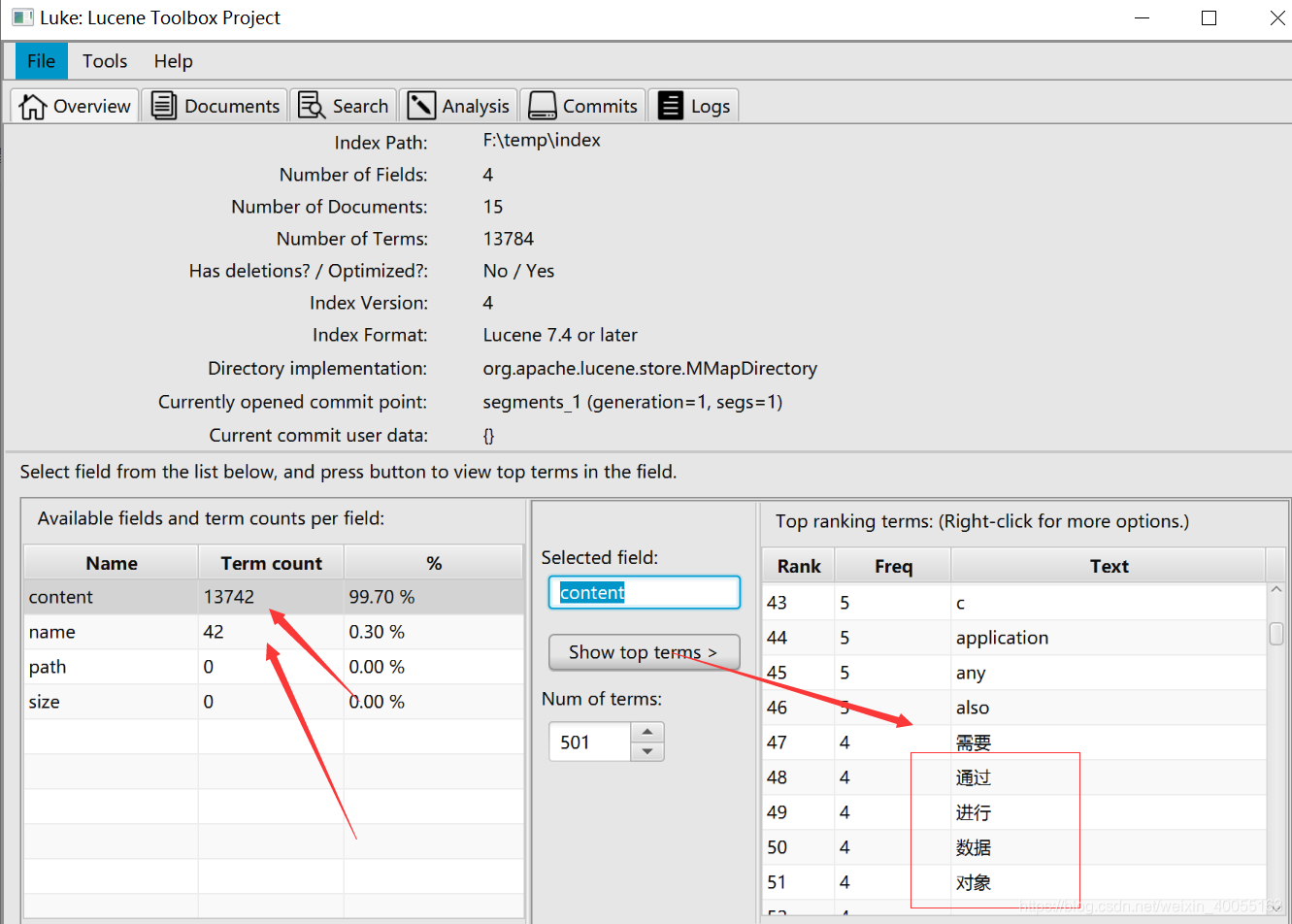
Task: Click the top terms scrollbar thumb
Action: pyautogui.click(x=1276, y=634)
